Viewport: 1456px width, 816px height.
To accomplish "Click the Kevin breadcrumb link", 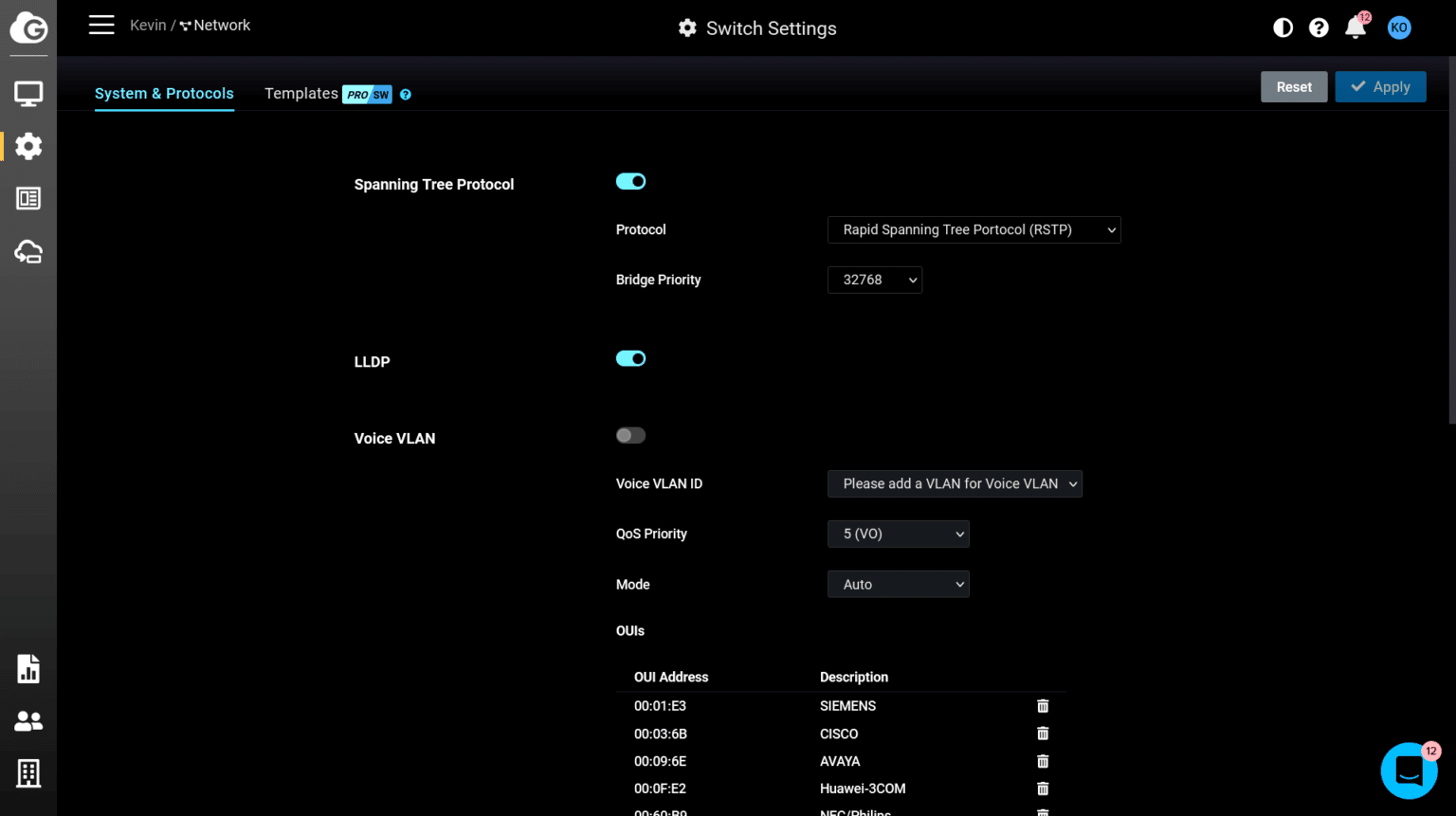I will (x=148, y=25).
